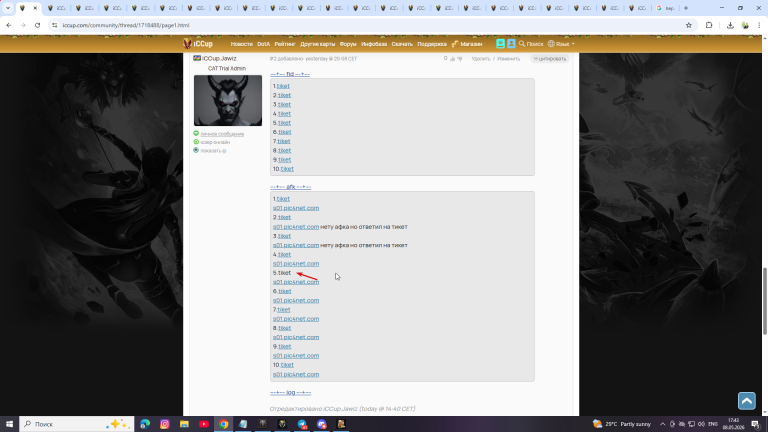
Task: Open YouTube from the taskbar
Action: point(204,424)
